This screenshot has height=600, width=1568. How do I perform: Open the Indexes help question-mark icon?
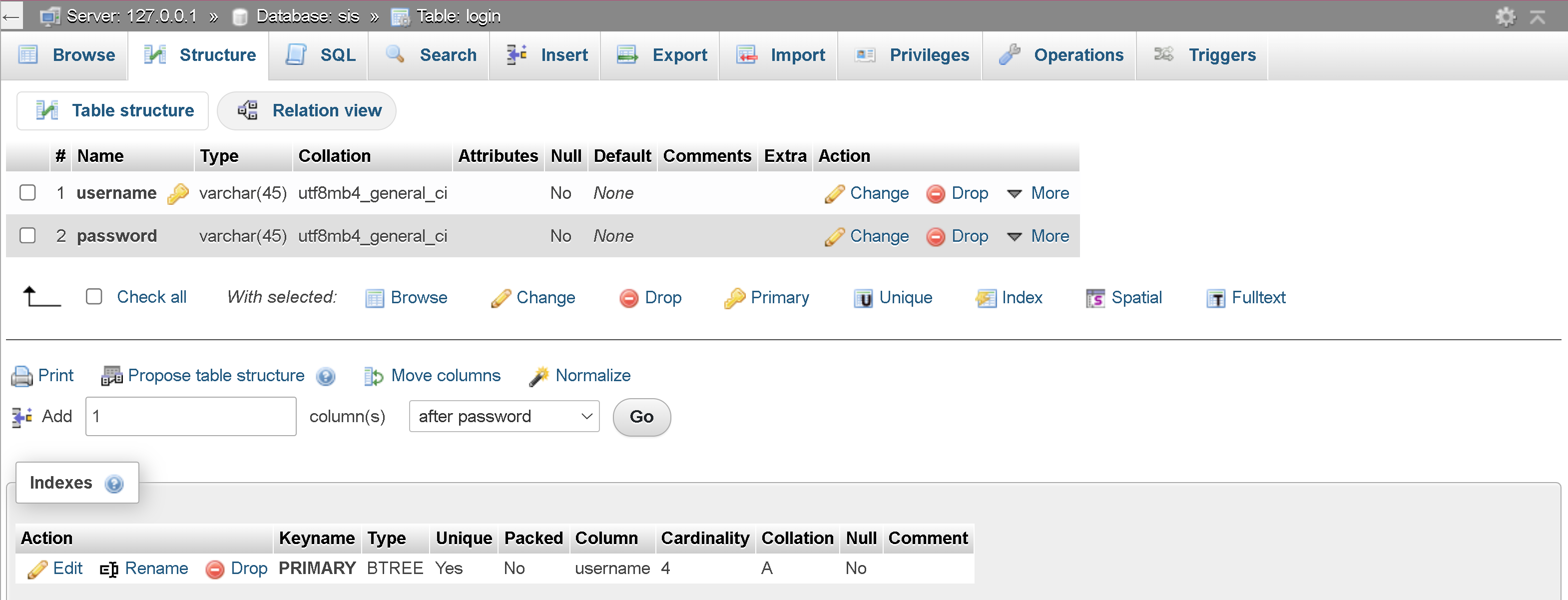[x=114, y=484]
